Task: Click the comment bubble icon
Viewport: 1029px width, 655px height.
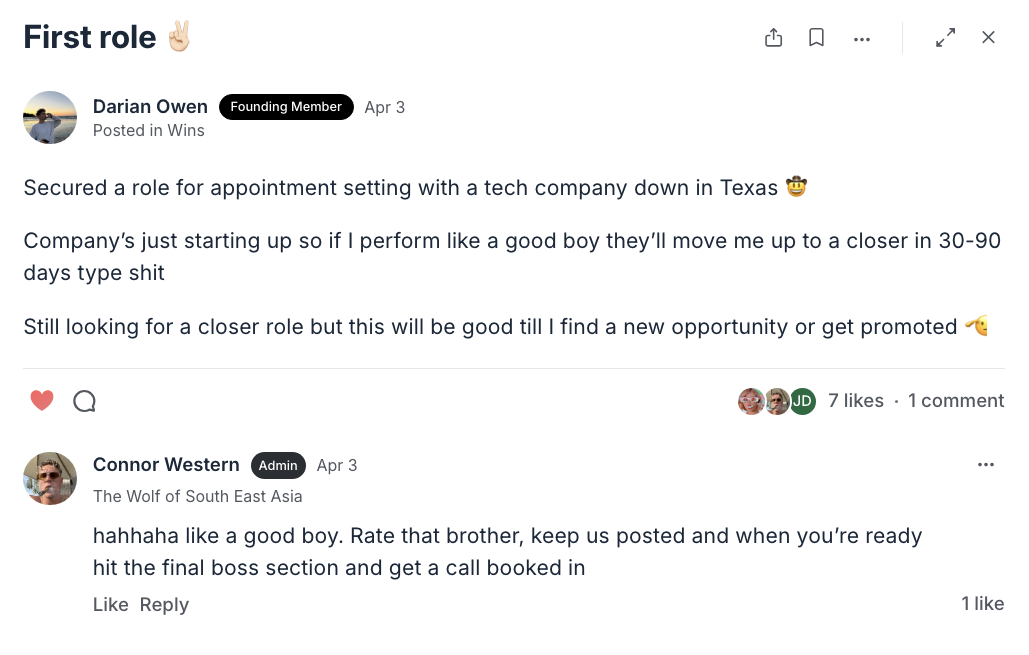Action: 84,401
